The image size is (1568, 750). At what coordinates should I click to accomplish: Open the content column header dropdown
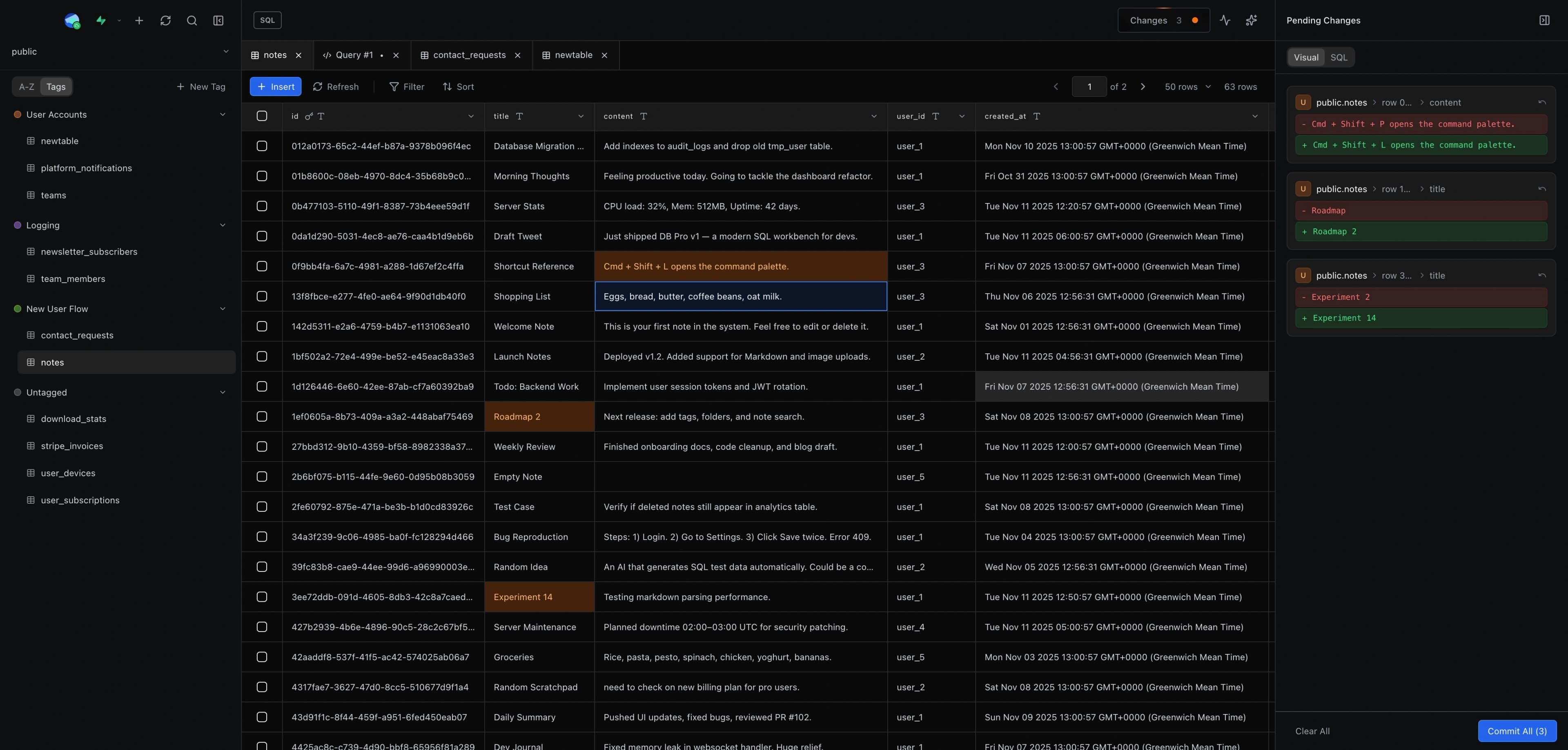(x=875, y=116)
